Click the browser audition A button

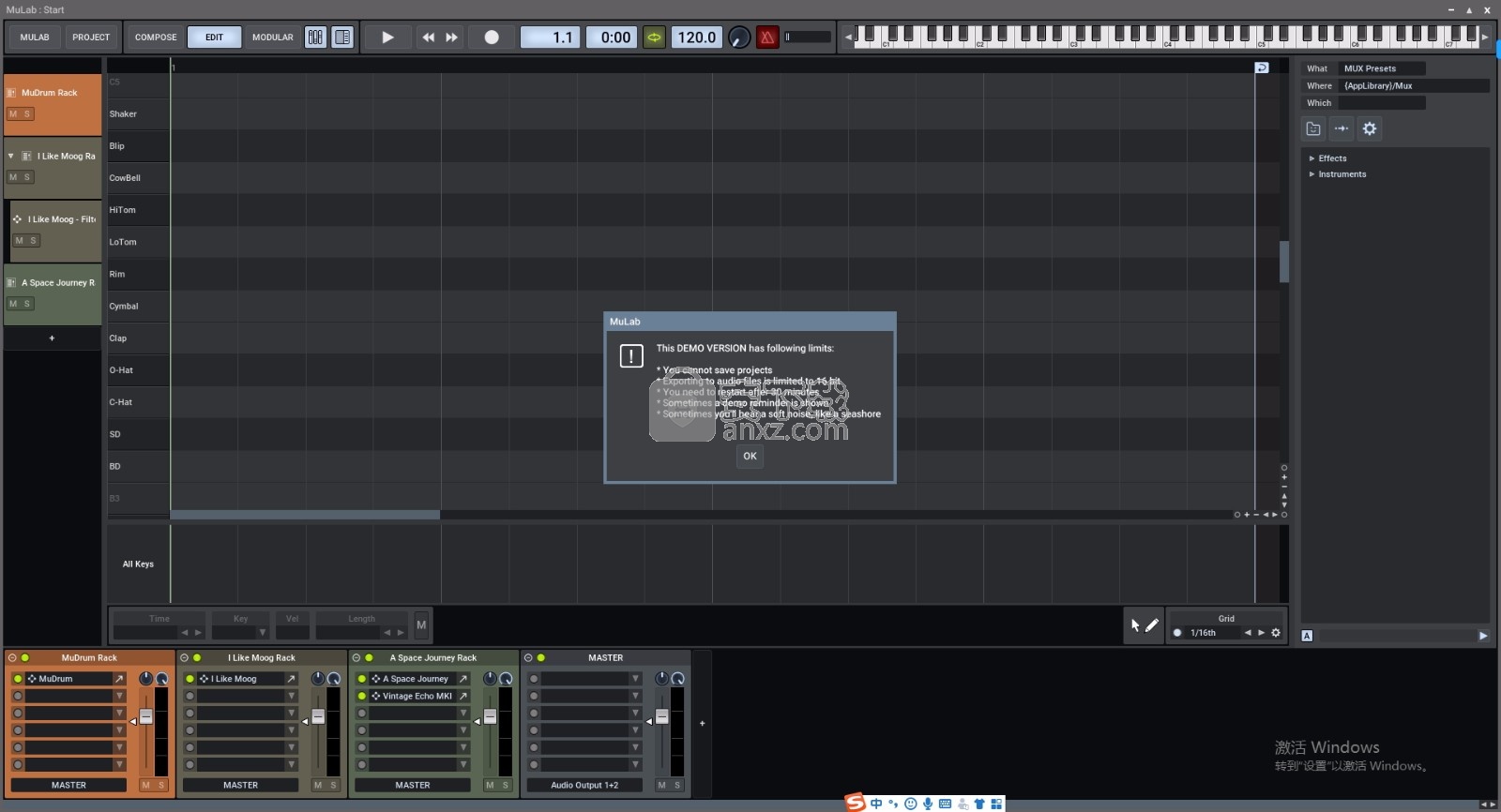click(1307, 636)
